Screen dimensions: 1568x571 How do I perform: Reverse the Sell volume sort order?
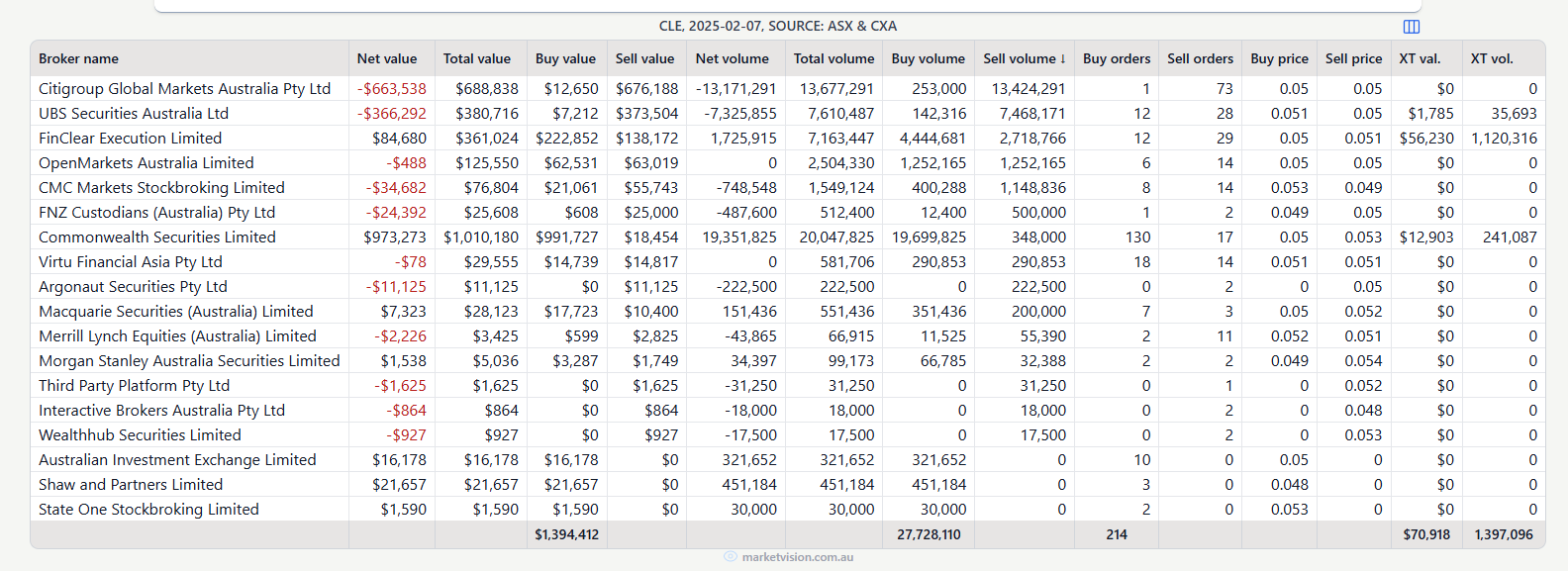(x=1025, y=58)
